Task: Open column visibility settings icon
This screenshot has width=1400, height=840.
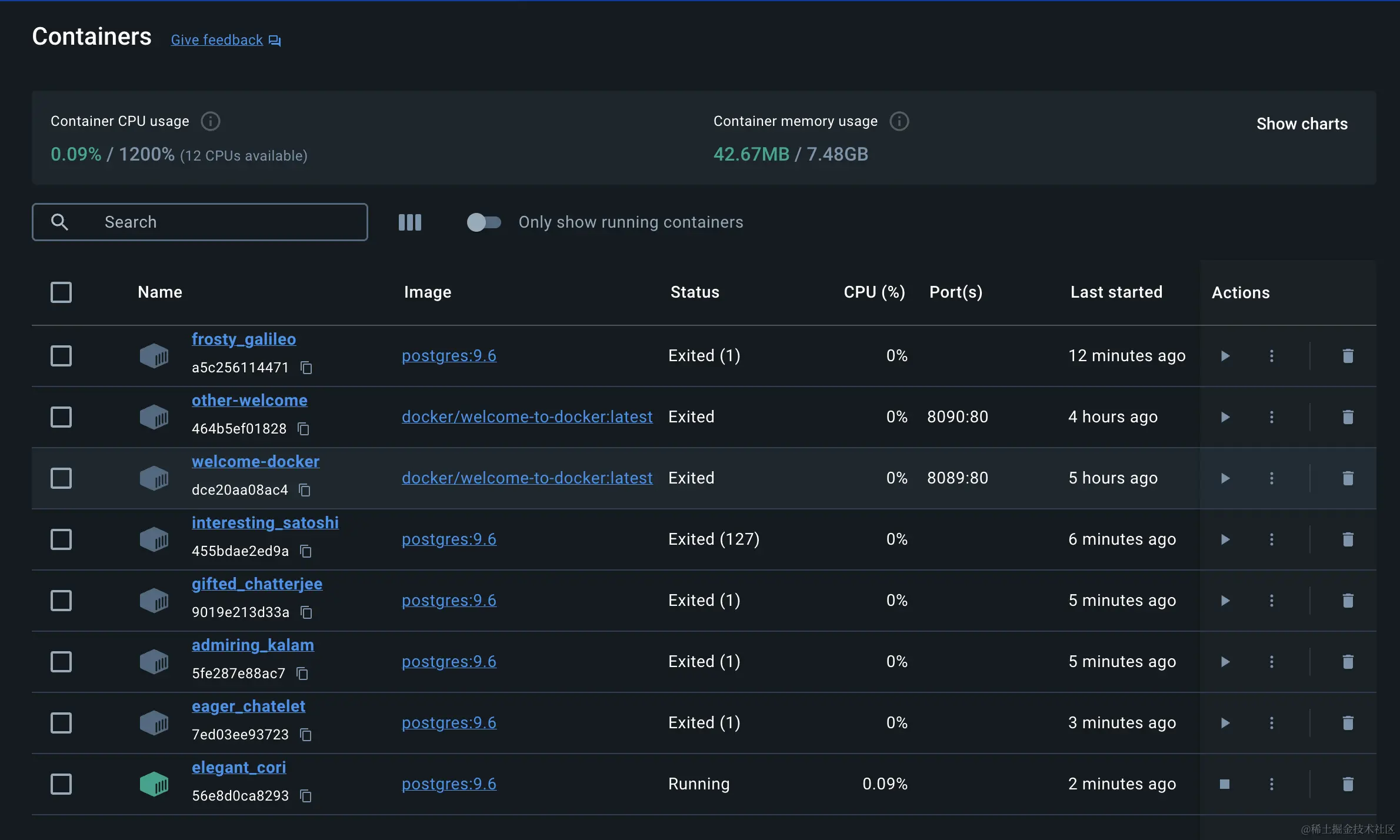Action: pos(410,222)
